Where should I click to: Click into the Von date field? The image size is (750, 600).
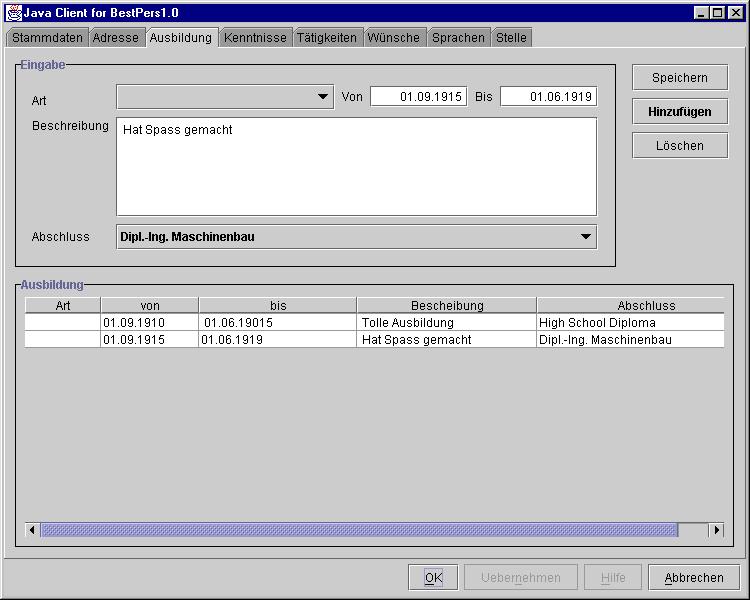tap(418, 97)
